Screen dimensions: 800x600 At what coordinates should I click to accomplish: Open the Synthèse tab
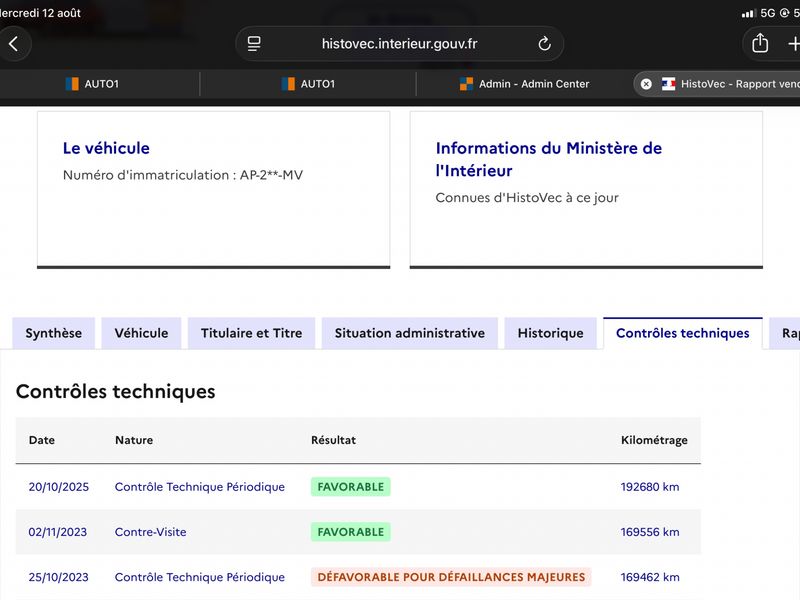tap(54, 333)
